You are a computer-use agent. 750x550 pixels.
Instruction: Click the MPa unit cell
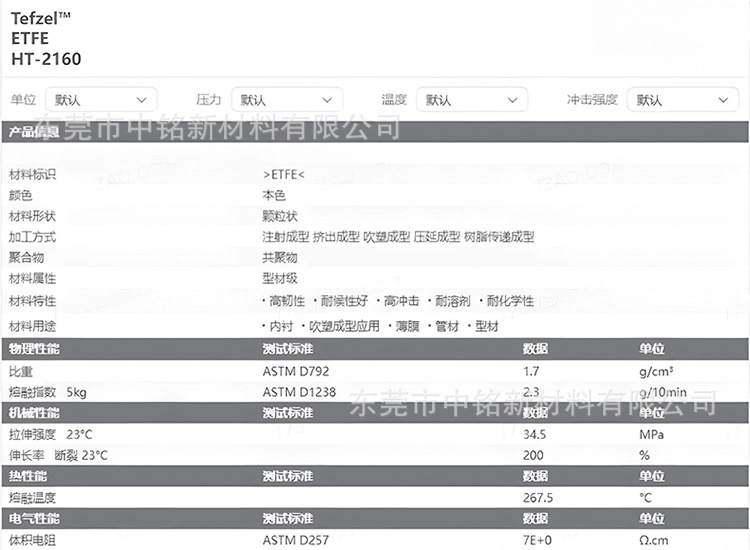651,435
